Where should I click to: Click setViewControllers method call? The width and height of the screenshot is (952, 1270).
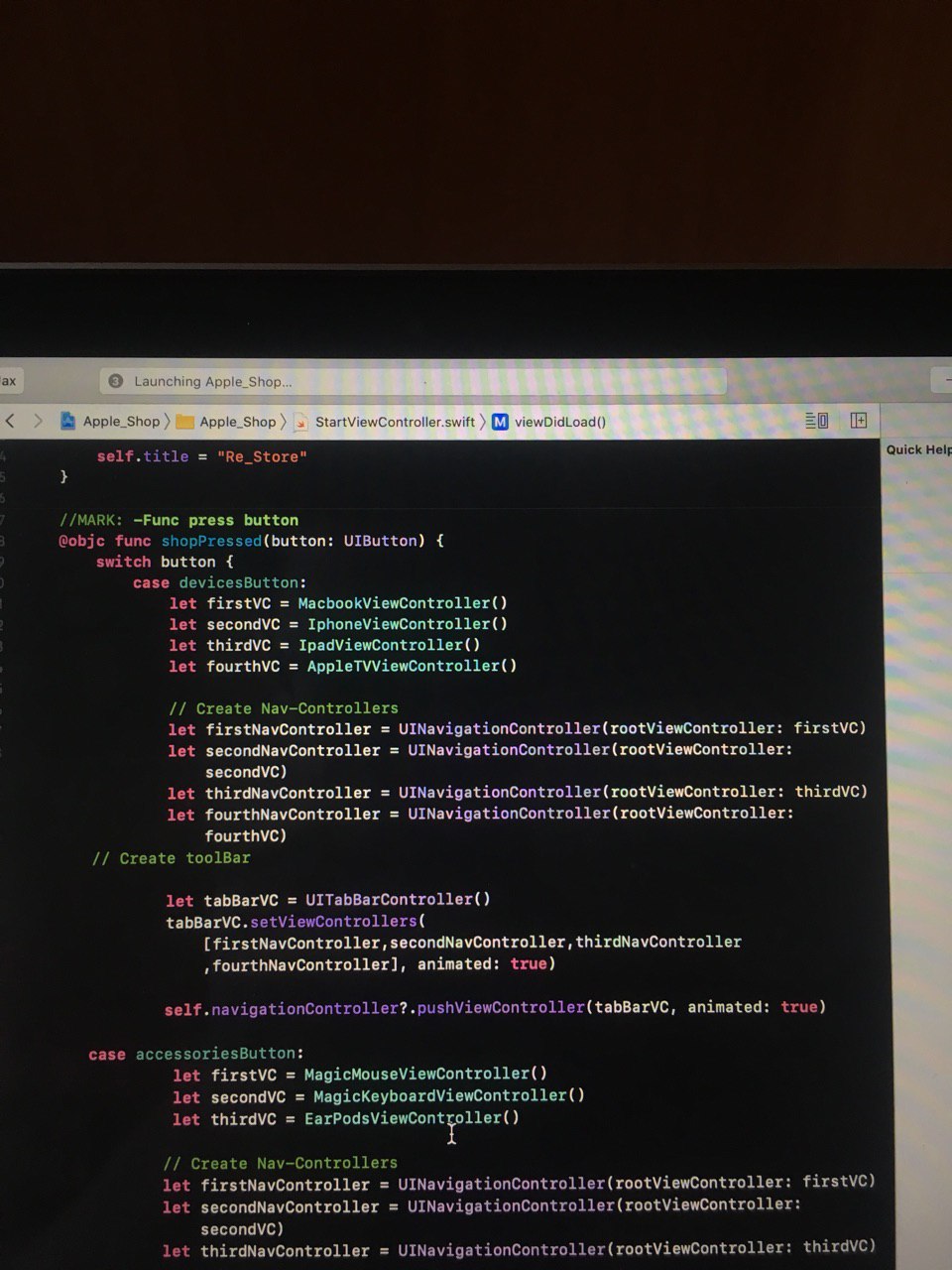[332, 922]
